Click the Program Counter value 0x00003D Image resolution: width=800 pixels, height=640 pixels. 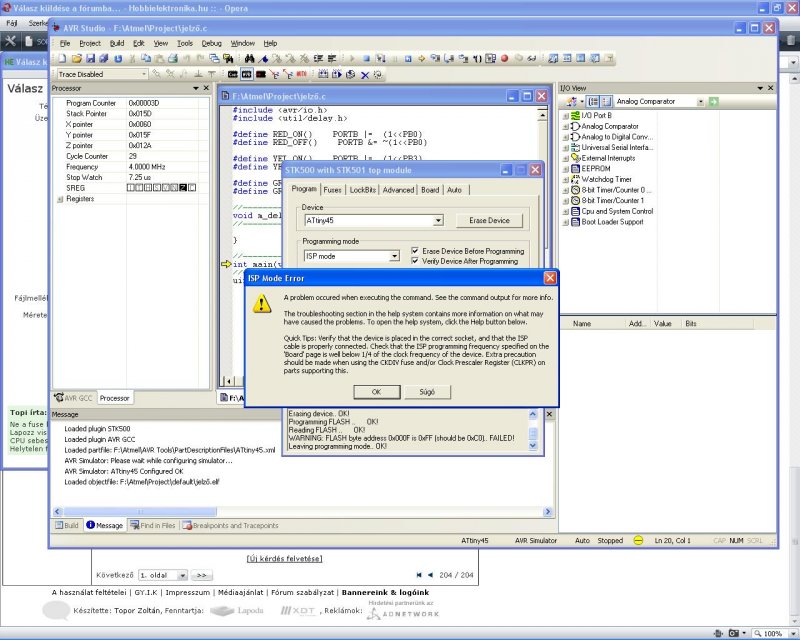point(144,103)
